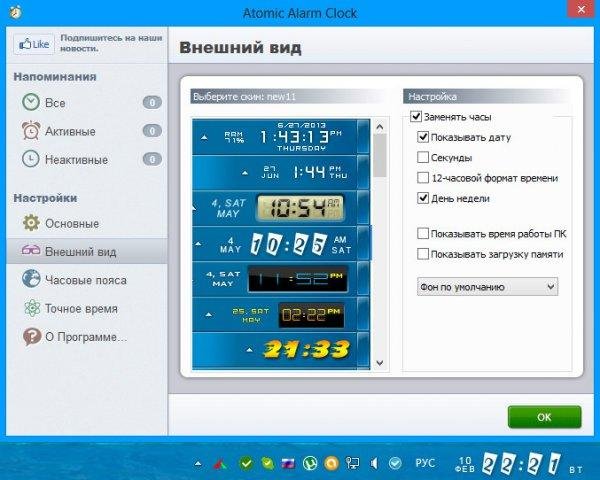600x480 pixels.
Task: Click the О Программе... menu entry
Action: tap(87, 337)
